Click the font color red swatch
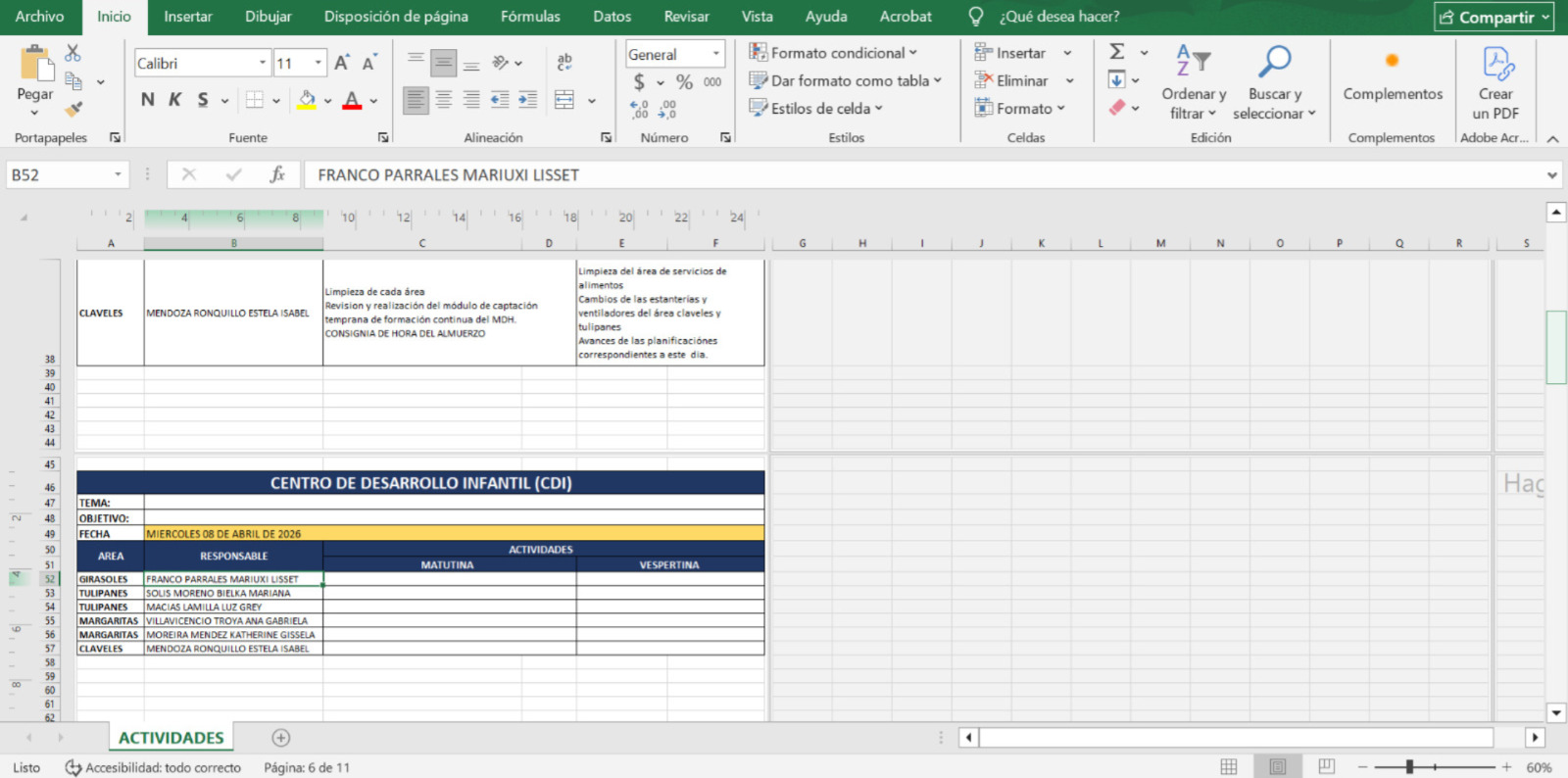 (352, 100)
